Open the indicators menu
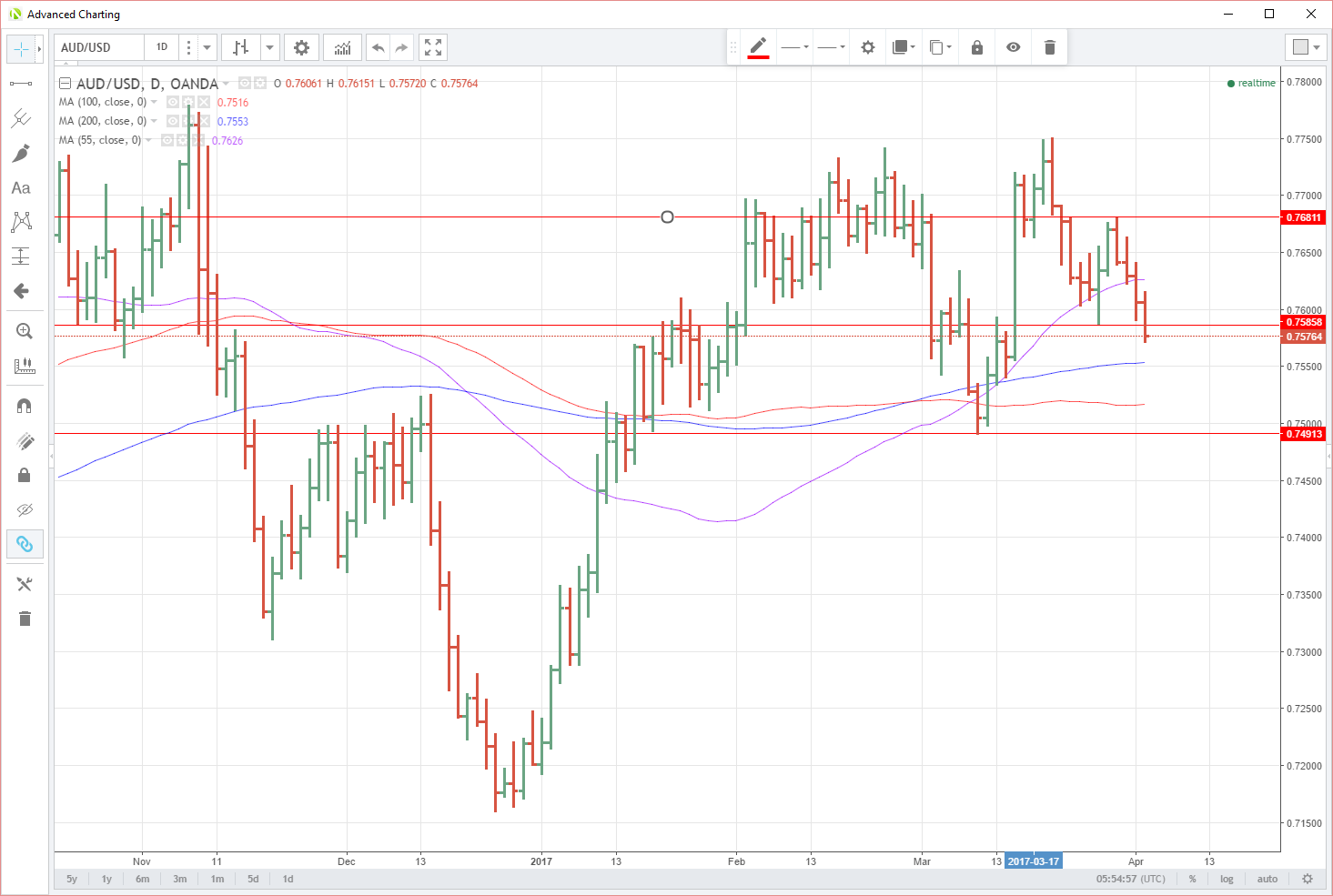Viewport: 1333px width, 896px height. (342, 47)
